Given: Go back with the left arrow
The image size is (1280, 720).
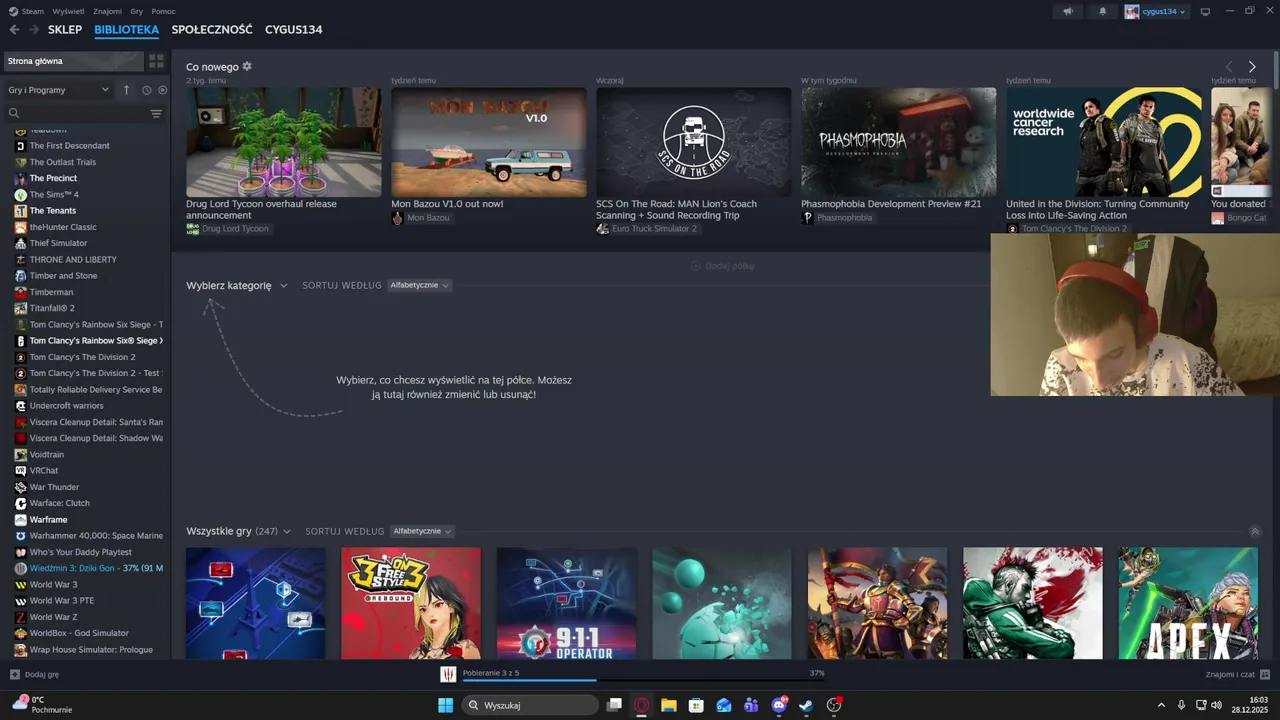Looking at the screenshot, I should pyautogui.click(x=14, y=30).
